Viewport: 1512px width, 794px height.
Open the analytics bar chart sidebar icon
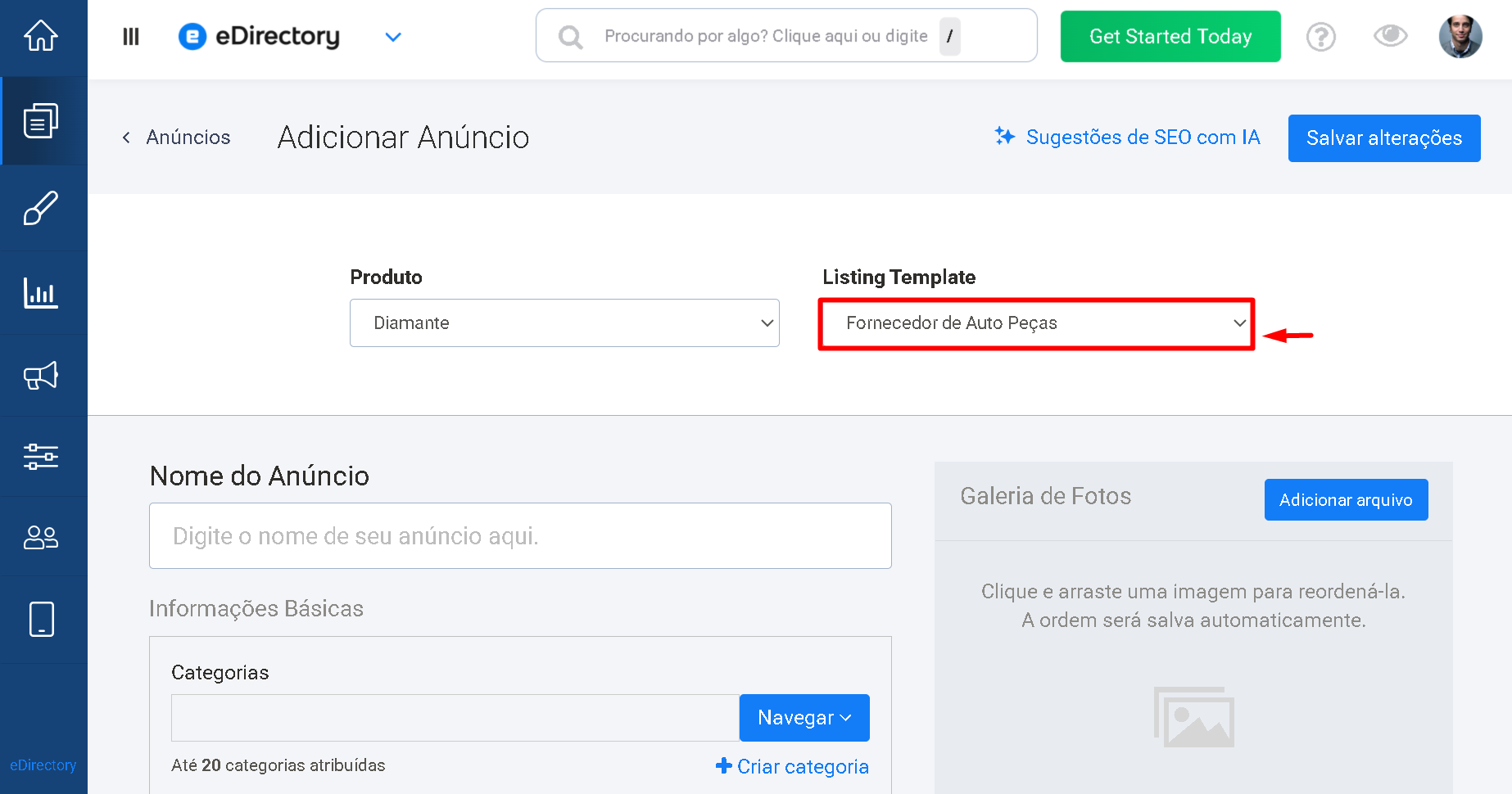point(41,292)
